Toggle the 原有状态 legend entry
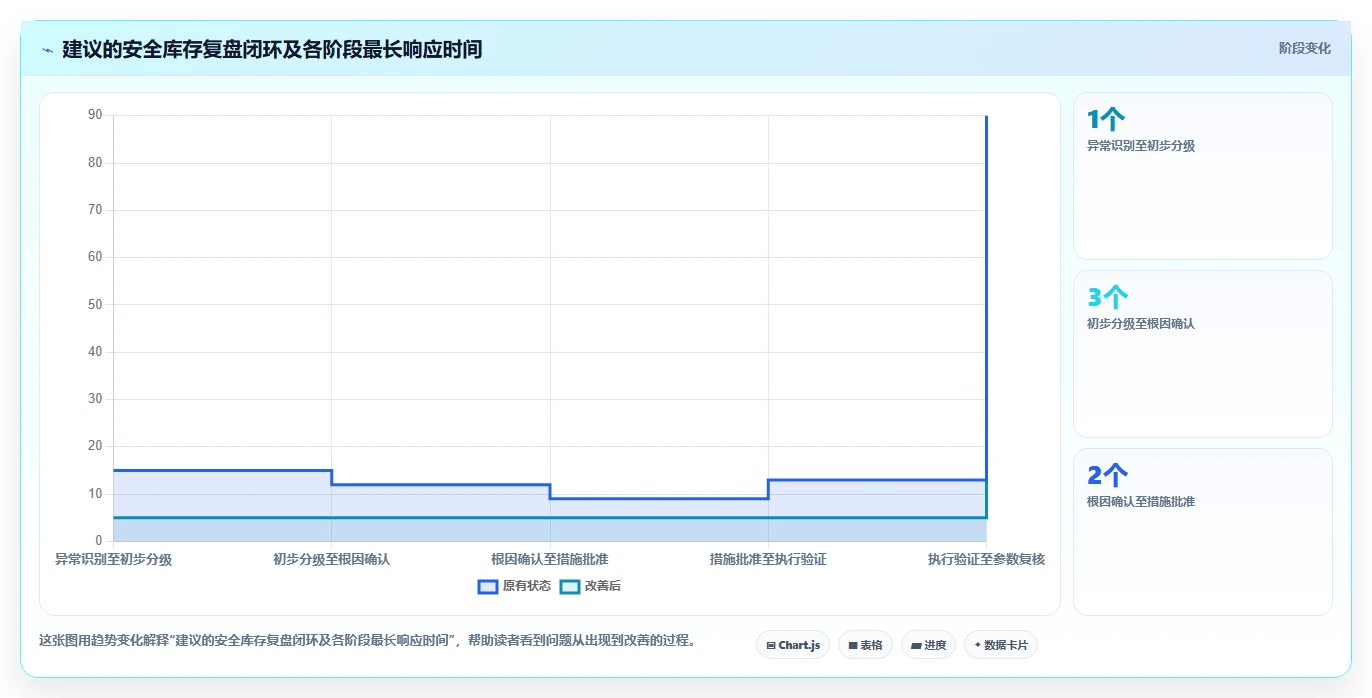The width and height of the screenshot is (1372, 698). pos(515,586)
